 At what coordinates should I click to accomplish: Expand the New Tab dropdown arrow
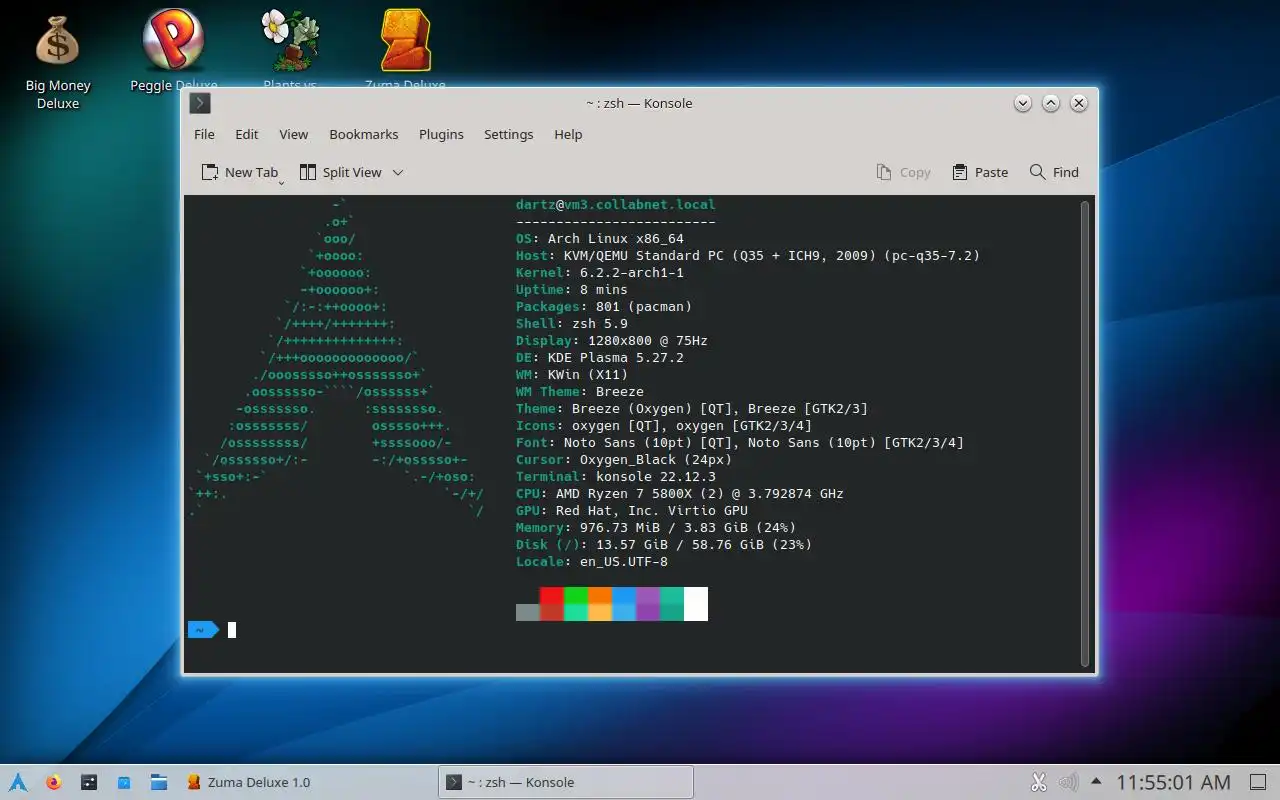pos(281,182)
